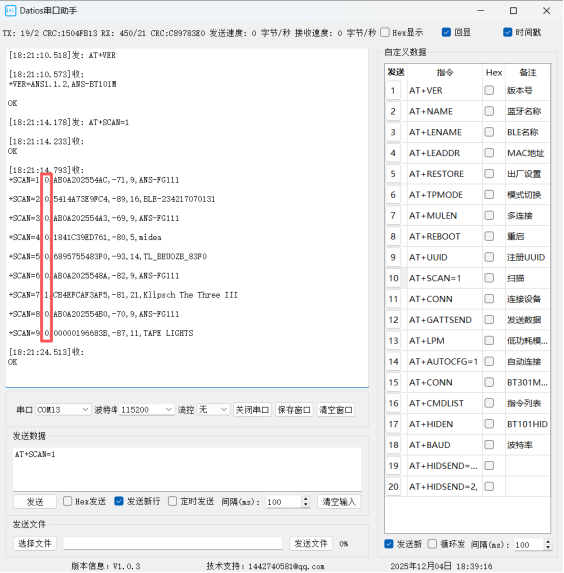Click the 技术支持 email address in status bar

tap(265, 566)
